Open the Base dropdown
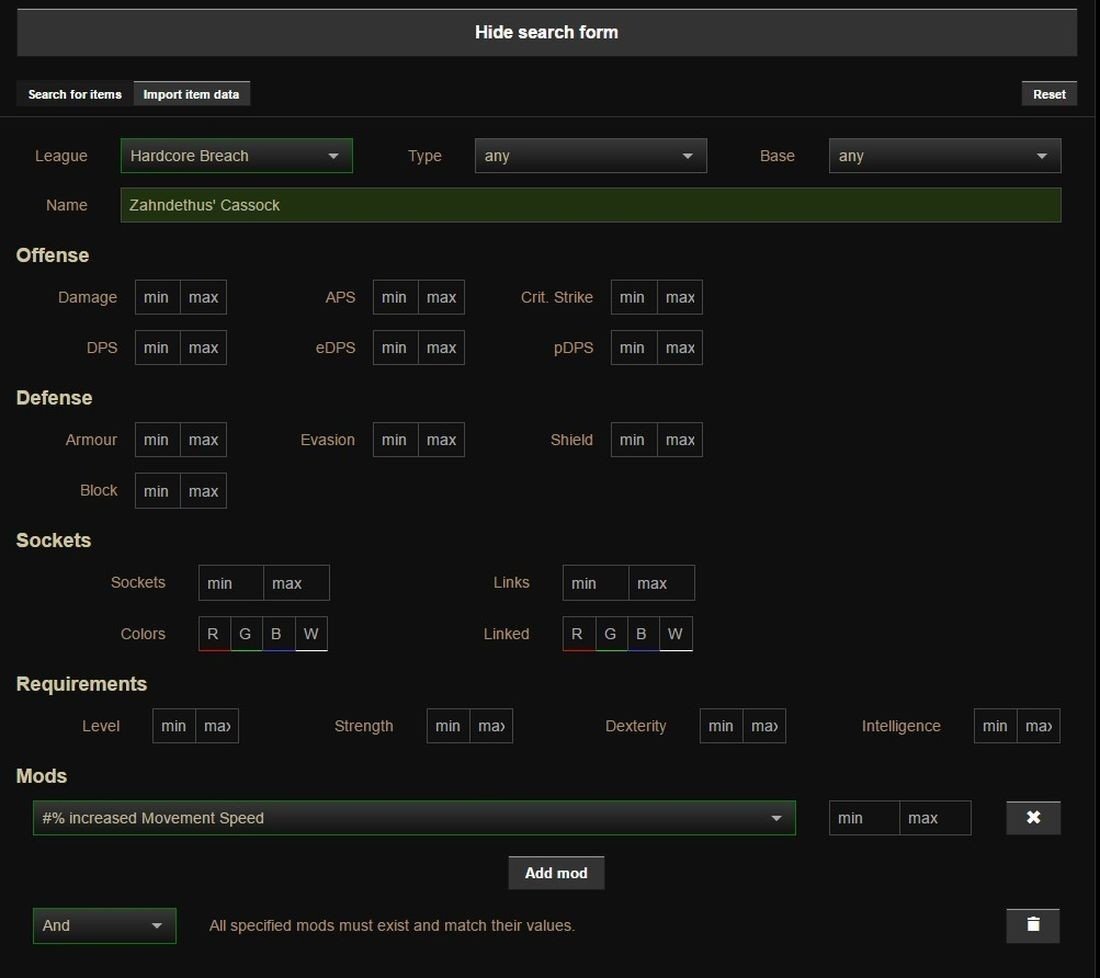The height and width of the screenshot is (978, 1100). pos(945,156)
